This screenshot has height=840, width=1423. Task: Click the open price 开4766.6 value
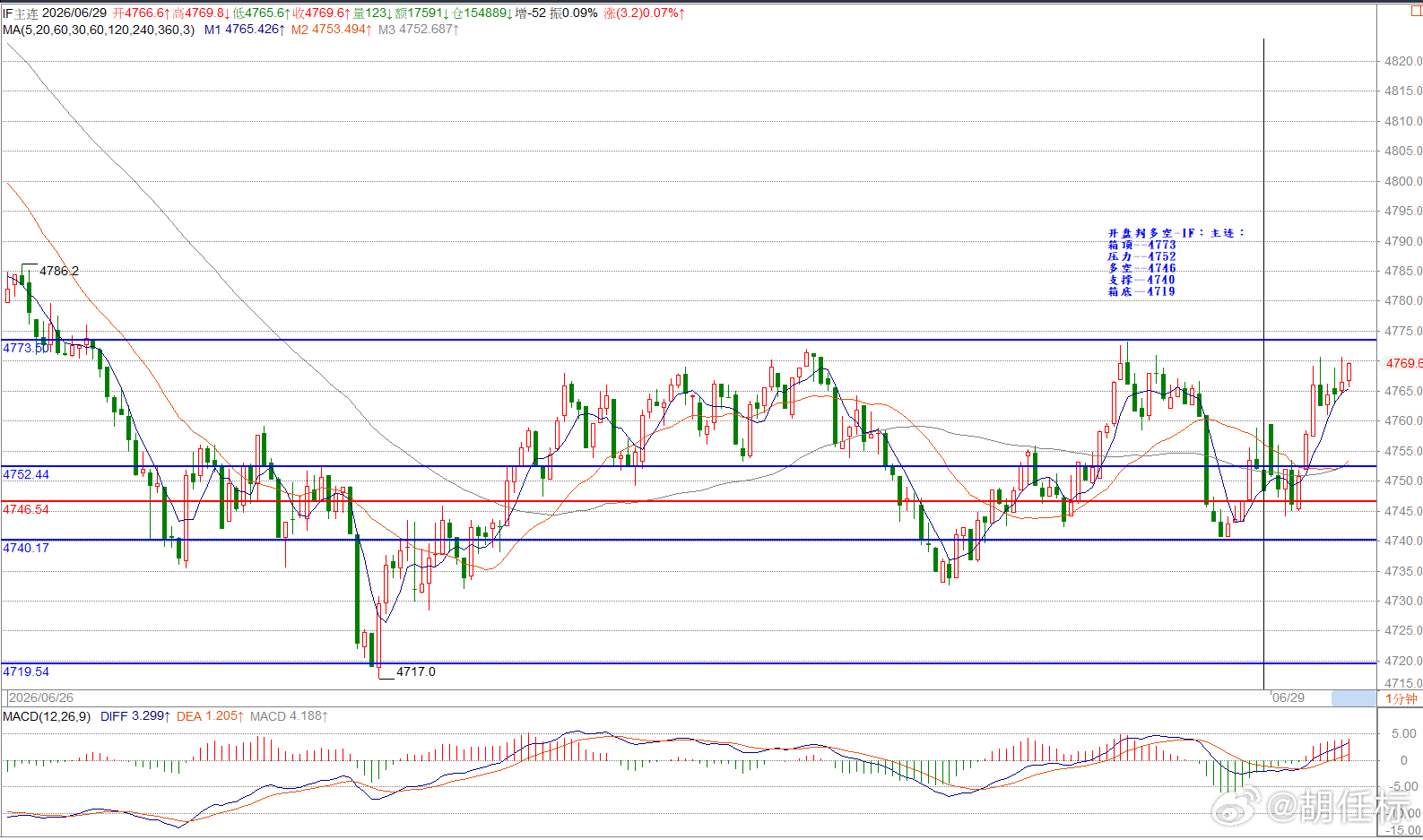[142, 13]
